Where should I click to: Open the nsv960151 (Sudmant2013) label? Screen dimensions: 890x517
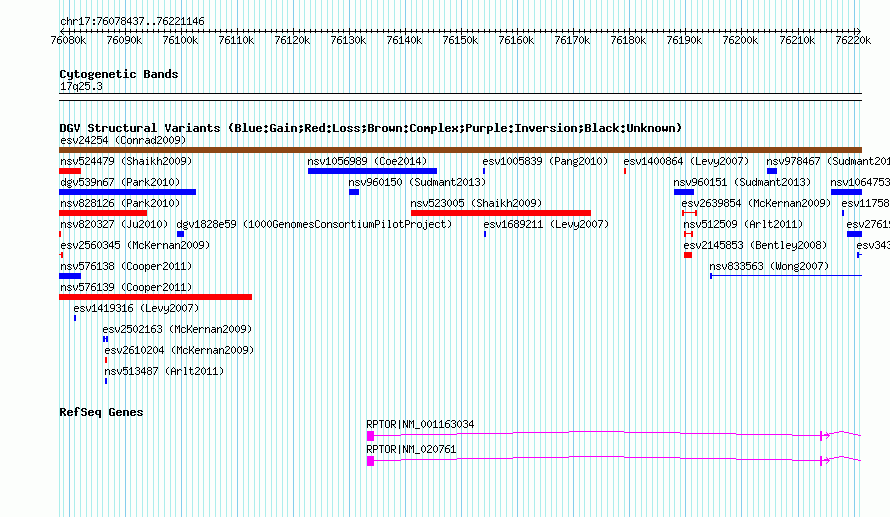pos(742,182)
